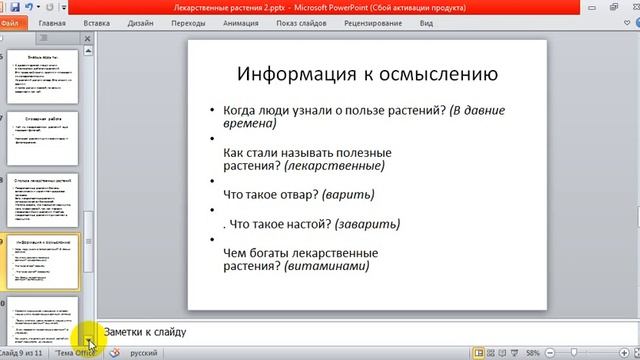Click the thumbnail panel scroll down arrow
Viewport: 640px width, 360px height.
point(88,340)
